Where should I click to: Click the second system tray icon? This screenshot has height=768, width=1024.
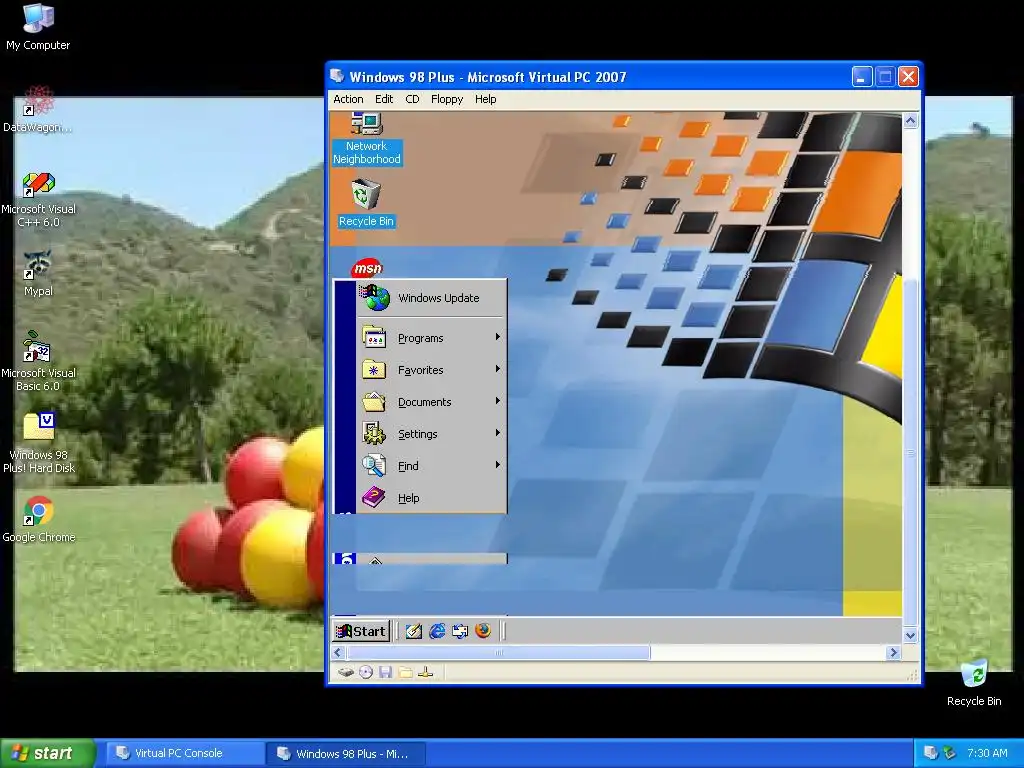coord(949,753)
